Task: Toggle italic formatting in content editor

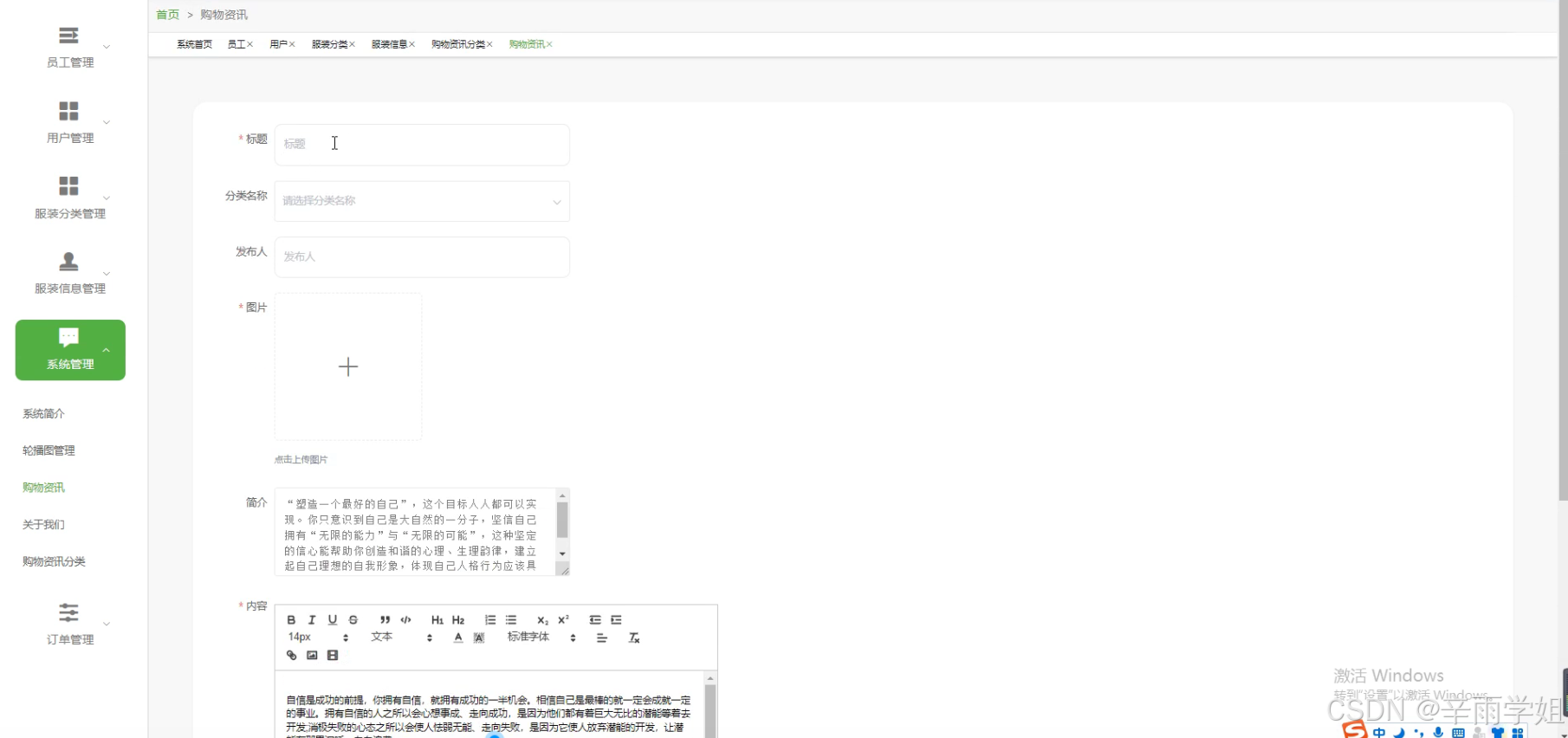Action: point(312,620)
